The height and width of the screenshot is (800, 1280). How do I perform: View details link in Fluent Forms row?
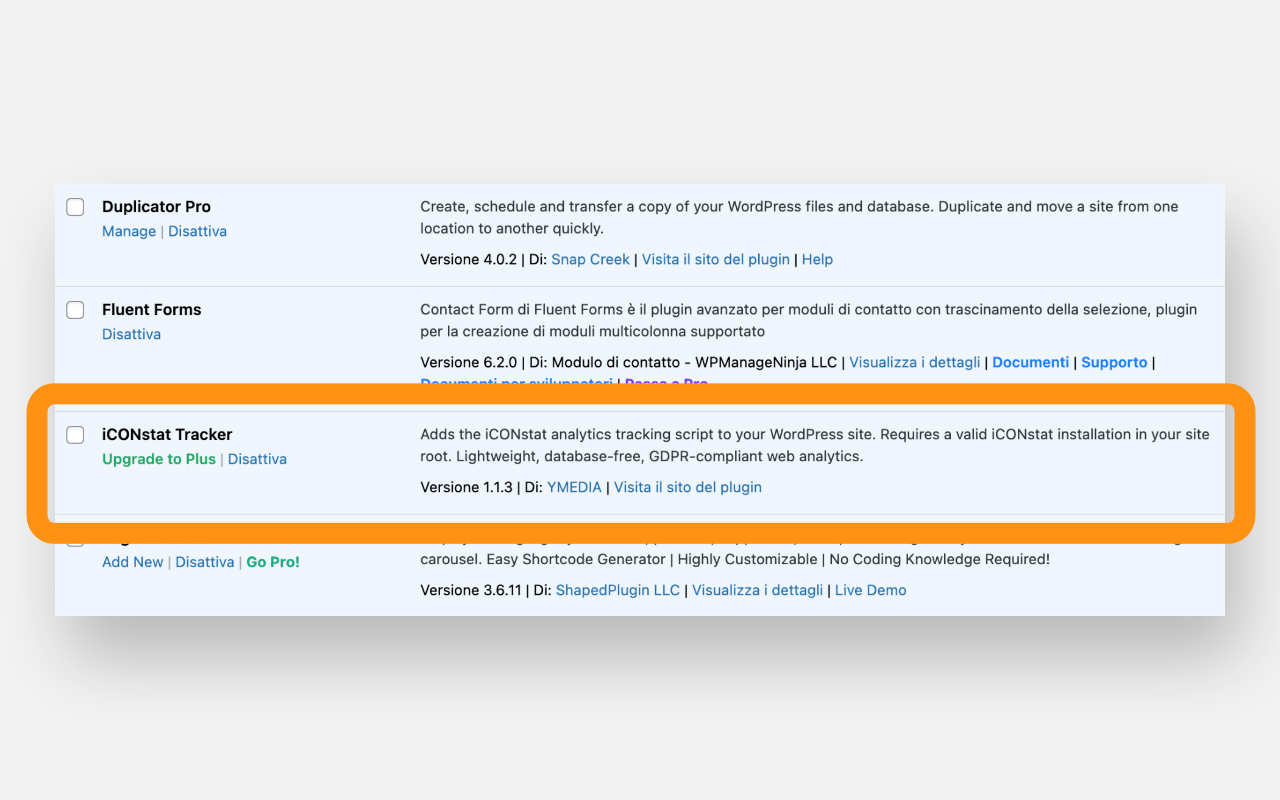point(915,362)
